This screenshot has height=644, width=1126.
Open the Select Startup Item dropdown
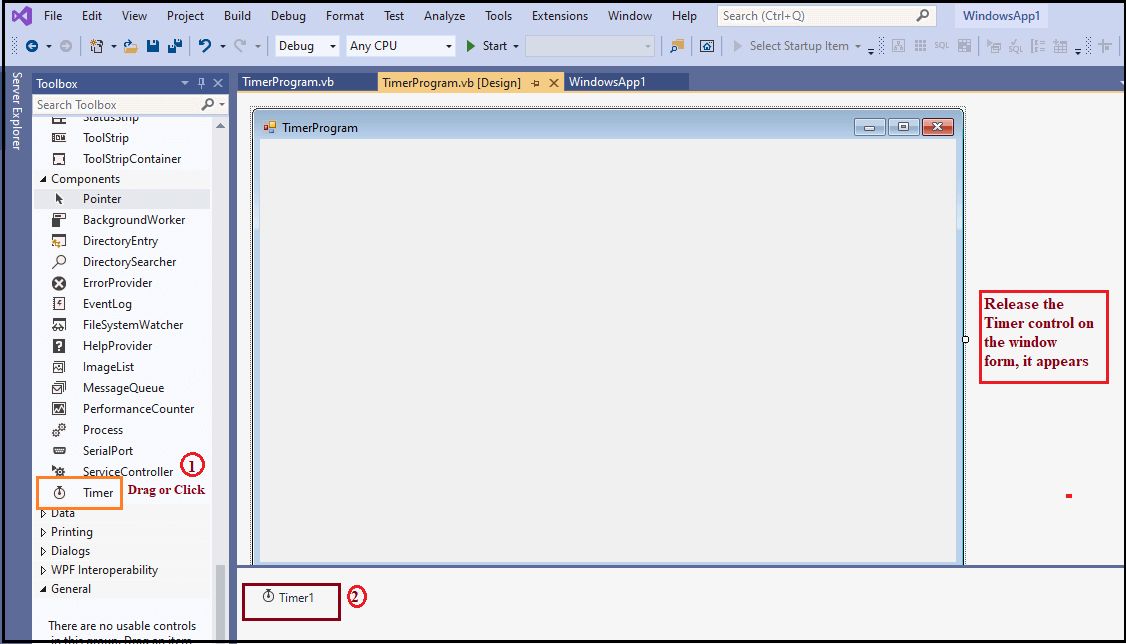click(x=857, y=47)
